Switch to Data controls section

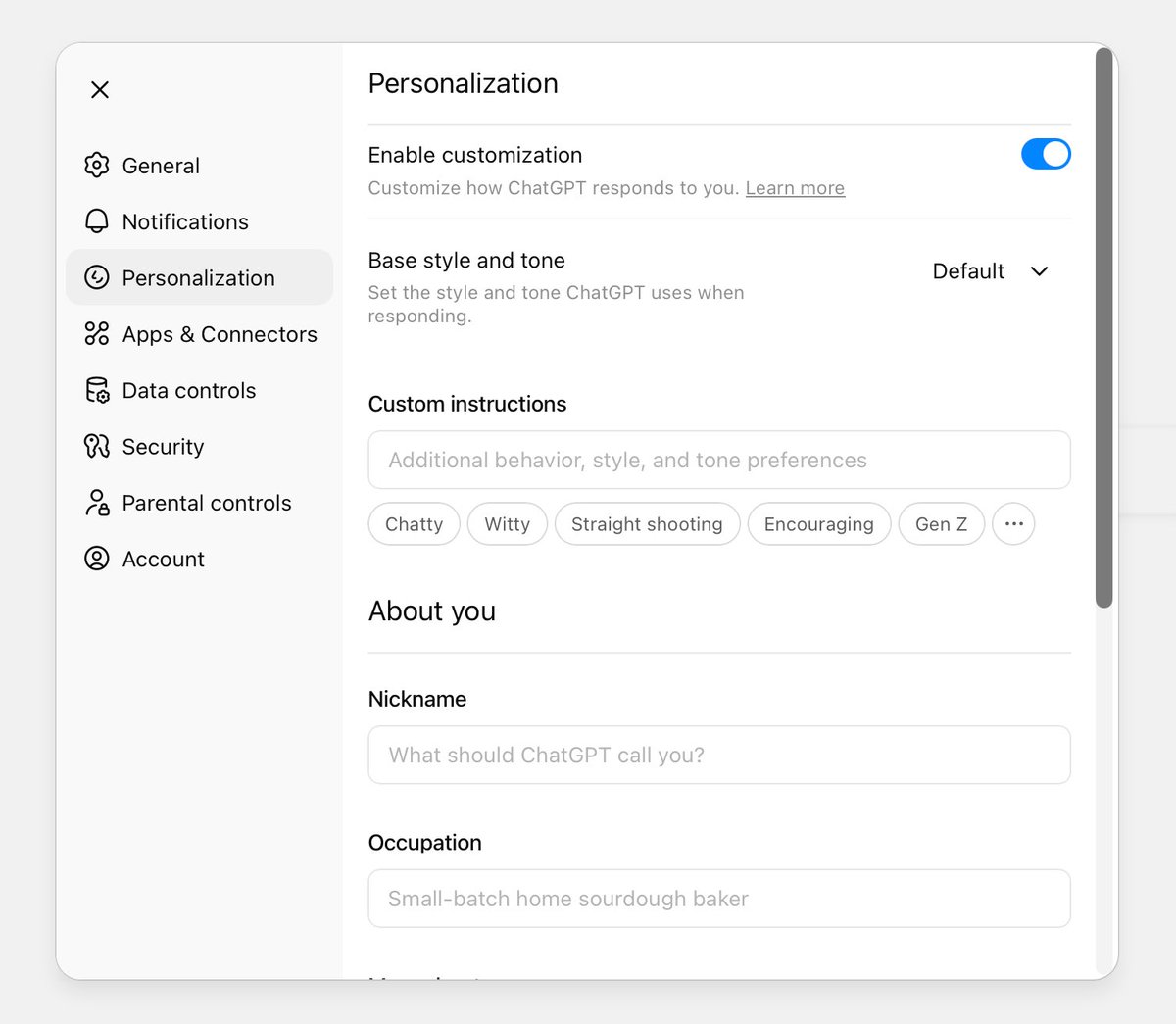[199, 390]
